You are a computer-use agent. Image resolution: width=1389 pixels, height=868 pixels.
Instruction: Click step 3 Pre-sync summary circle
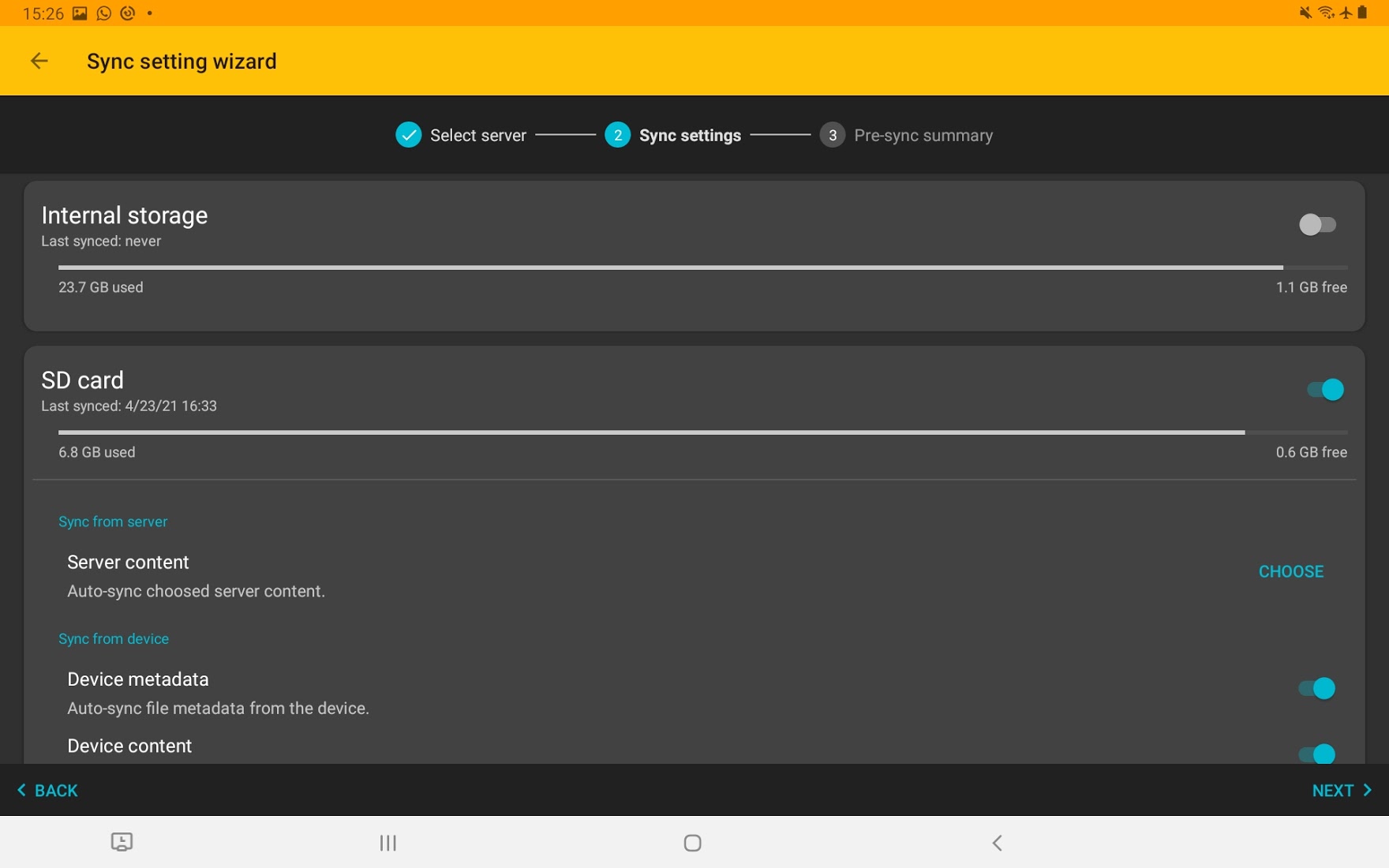click(x=832, y=135)
